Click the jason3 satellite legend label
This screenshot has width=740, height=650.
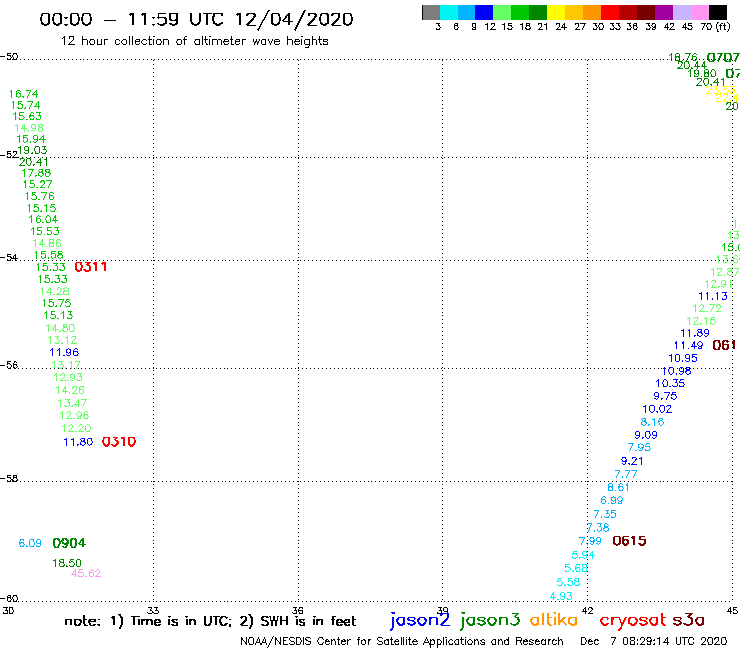pyautogui.click(x=490, y=621)
